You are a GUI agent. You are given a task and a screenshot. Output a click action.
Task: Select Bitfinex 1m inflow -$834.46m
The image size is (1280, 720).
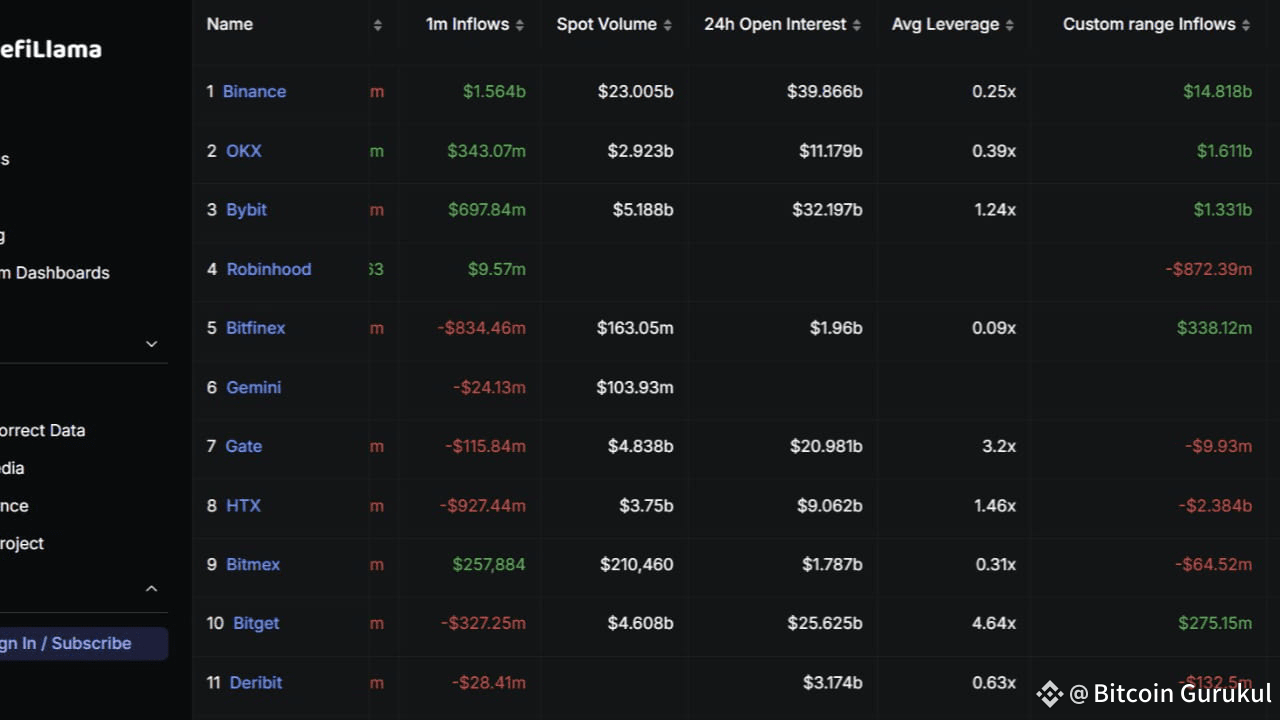pos(481,328)
